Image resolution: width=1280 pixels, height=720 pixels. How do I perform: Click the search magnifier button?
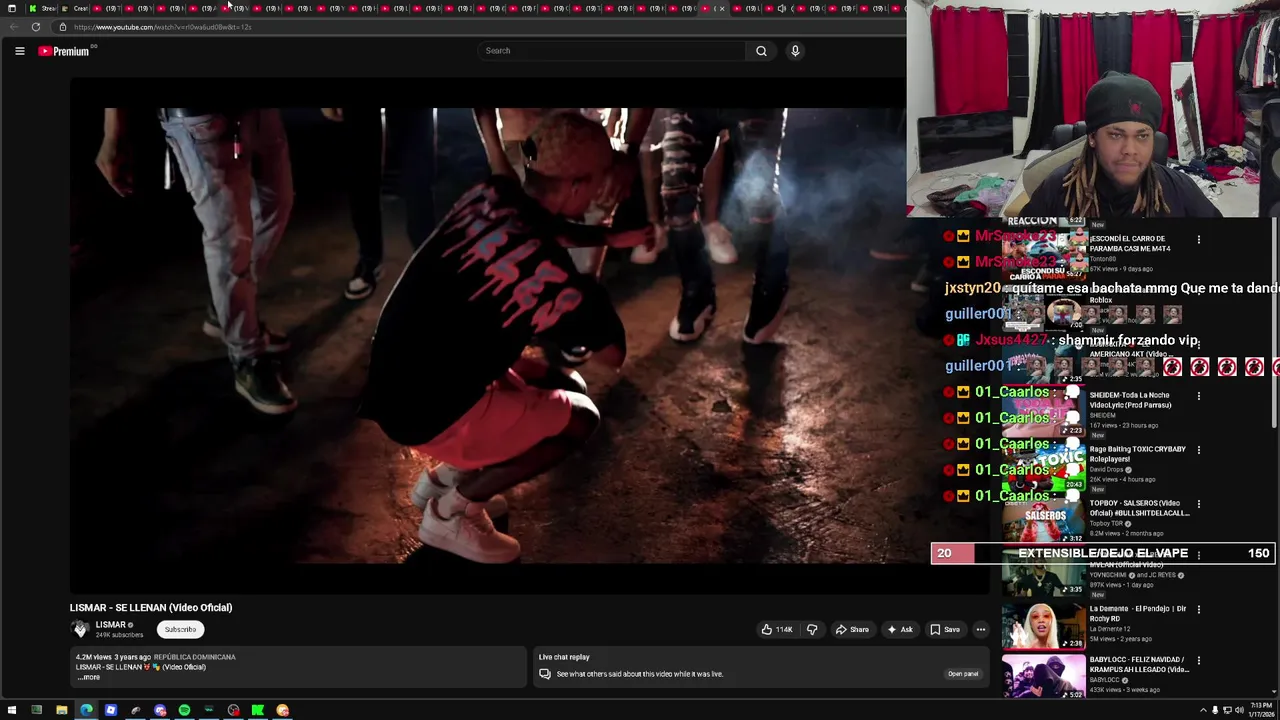761,51
